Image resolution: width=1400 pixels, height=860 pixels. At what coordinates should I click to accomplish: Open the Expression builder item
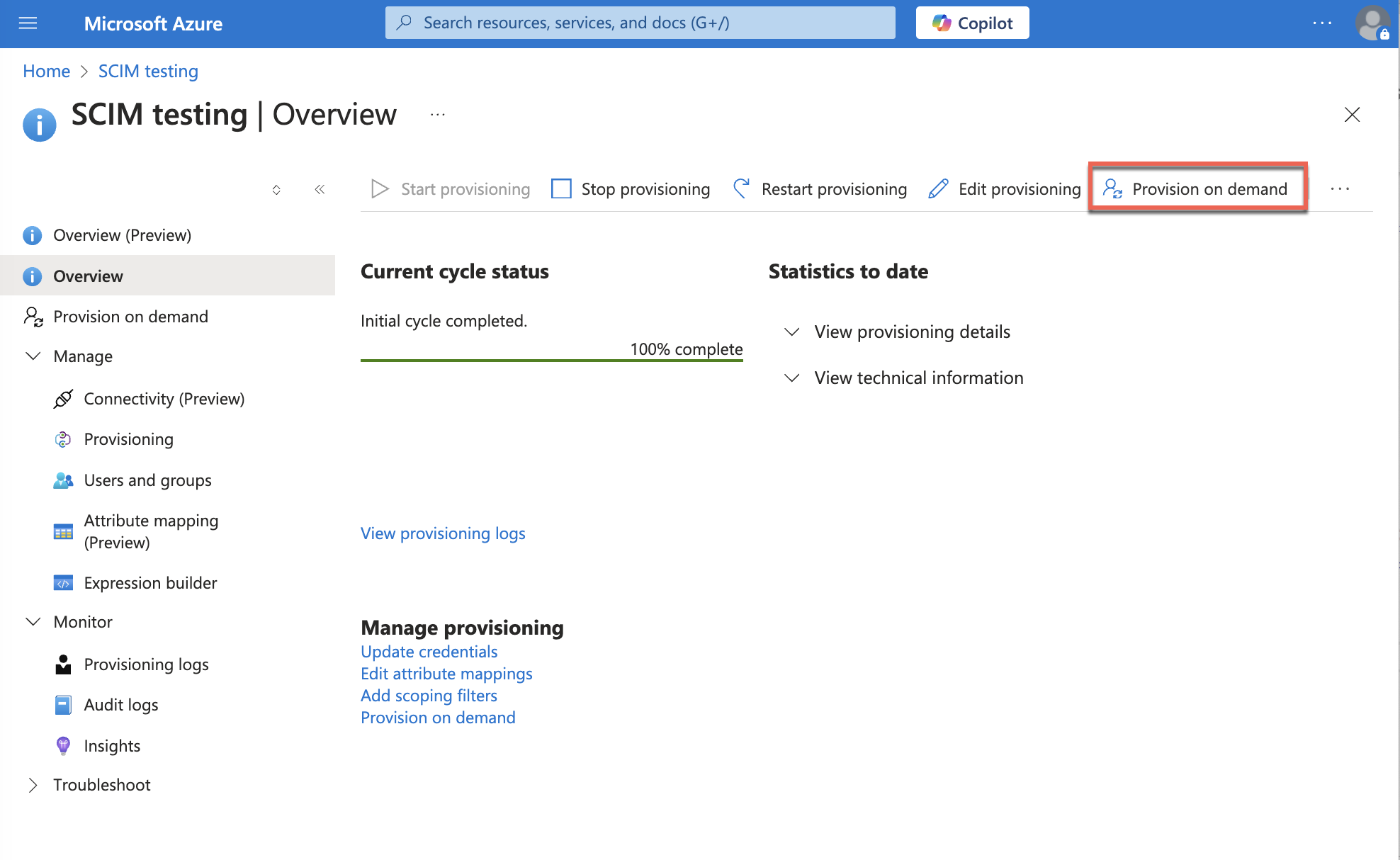[x=150, y=583]
